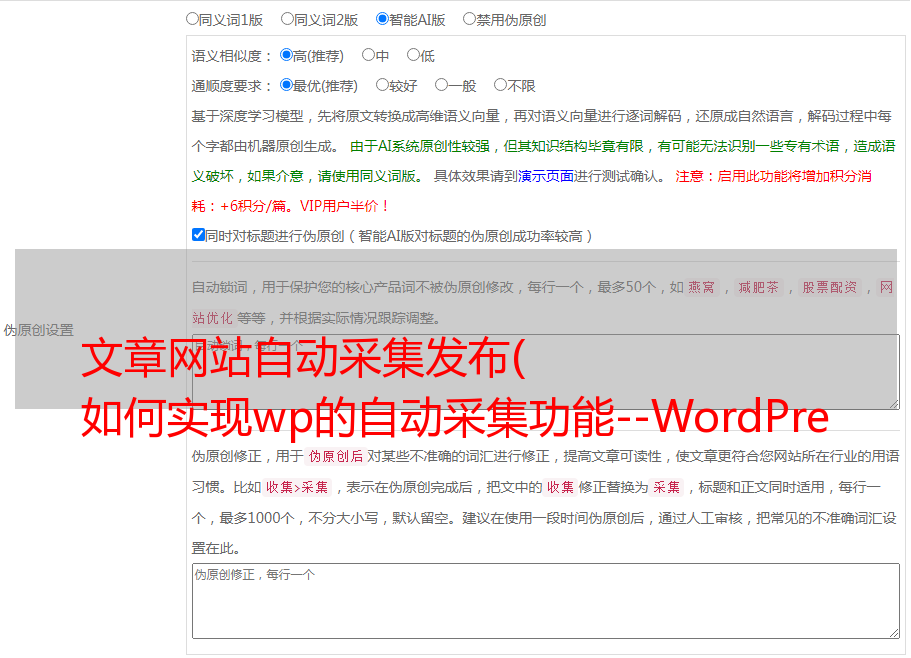Set 通顺度要求 to 较好
The image size is (911, 658).
click(x=382, y=85)
